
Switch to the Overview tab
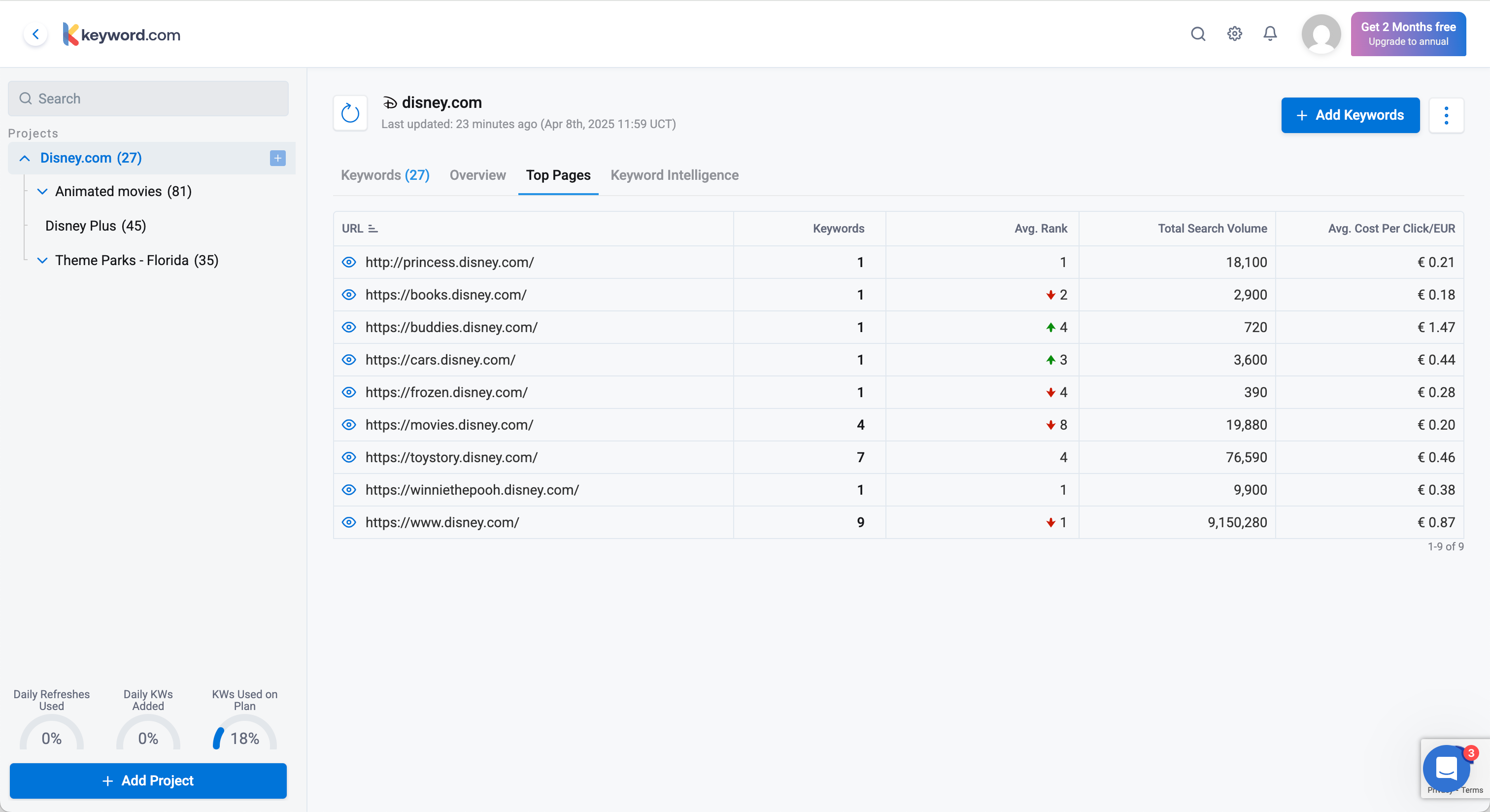(x=477, y=175)
